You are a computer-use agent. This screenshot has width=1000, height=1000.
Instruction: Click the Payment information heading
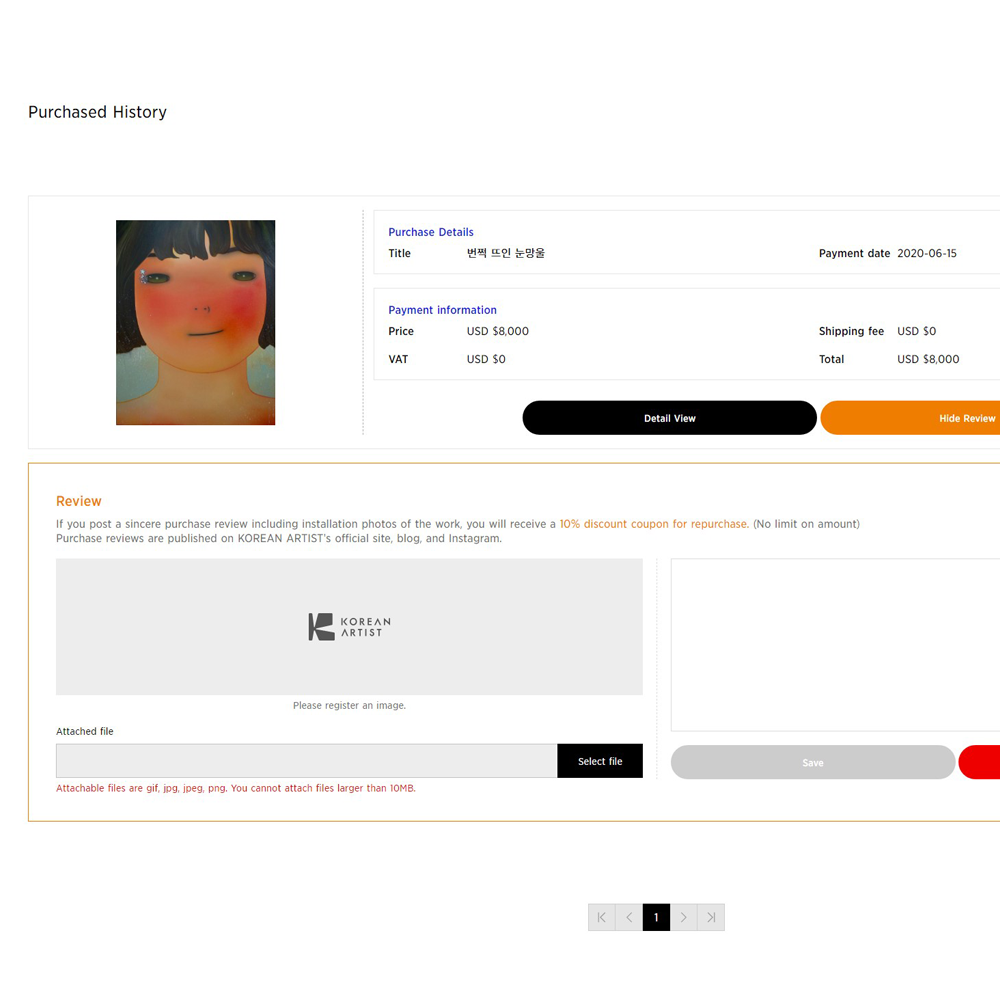[x=443, y=310]
